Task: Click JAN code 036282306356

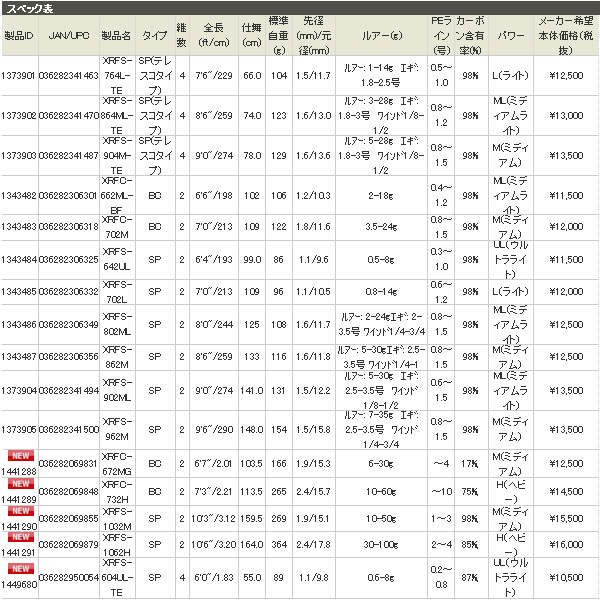Action: pyautogui.click(x=69, y=357)
